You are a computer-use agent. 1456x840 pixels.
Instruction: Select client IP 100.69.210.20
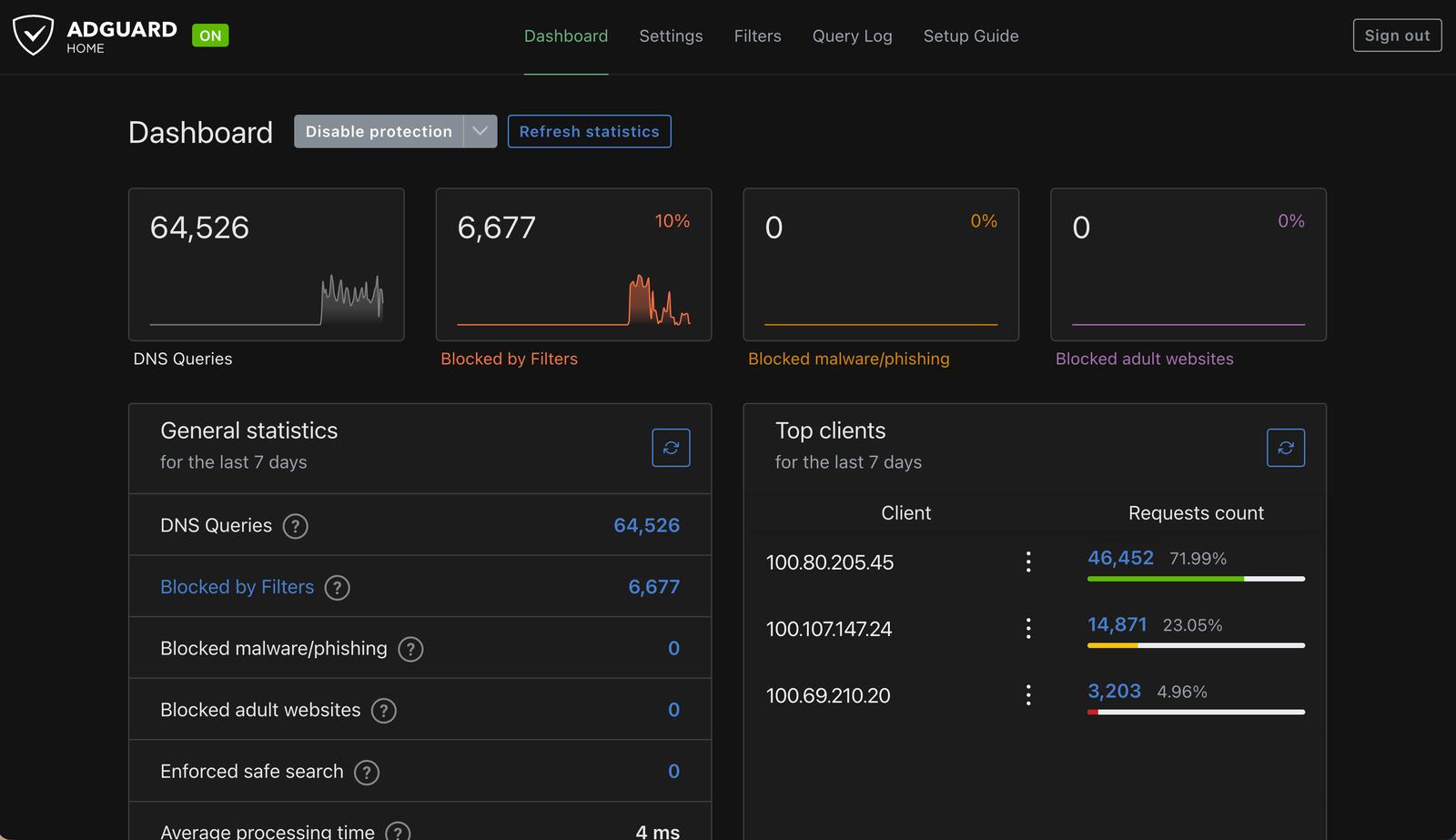[x=828, y=695]
